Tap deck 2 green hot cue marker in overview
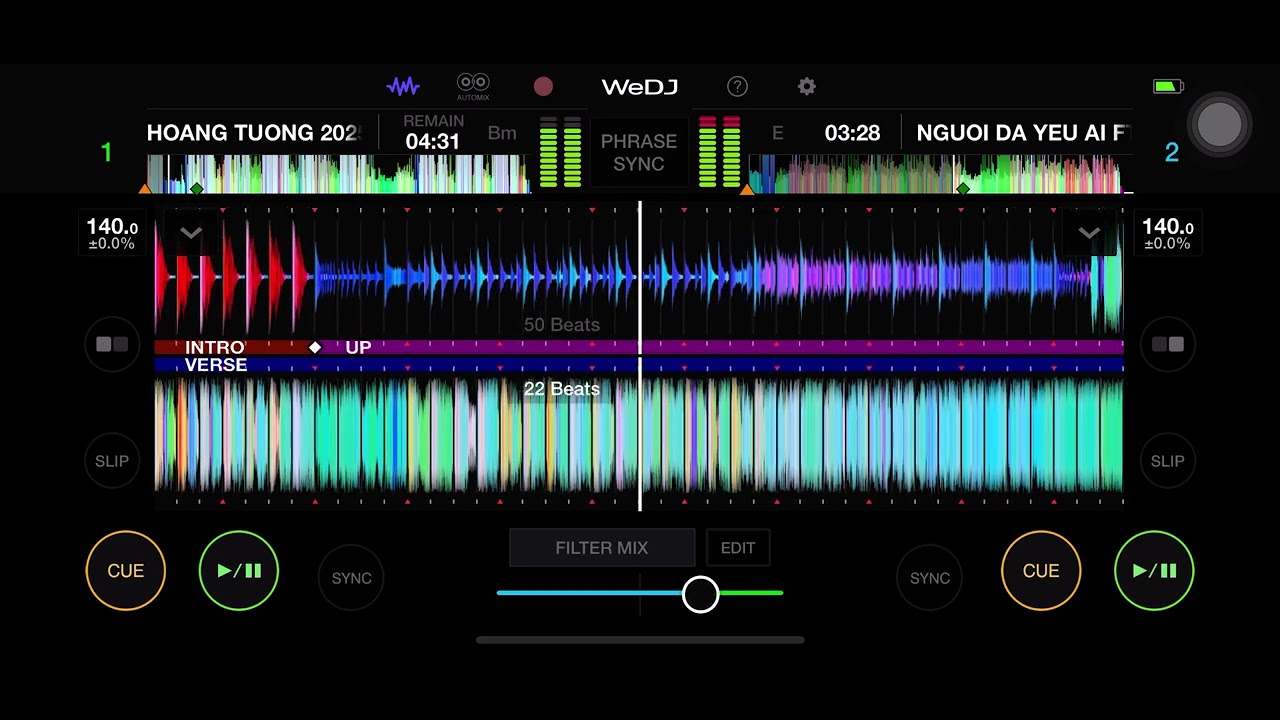The image size is (1280, 720). 963,188
